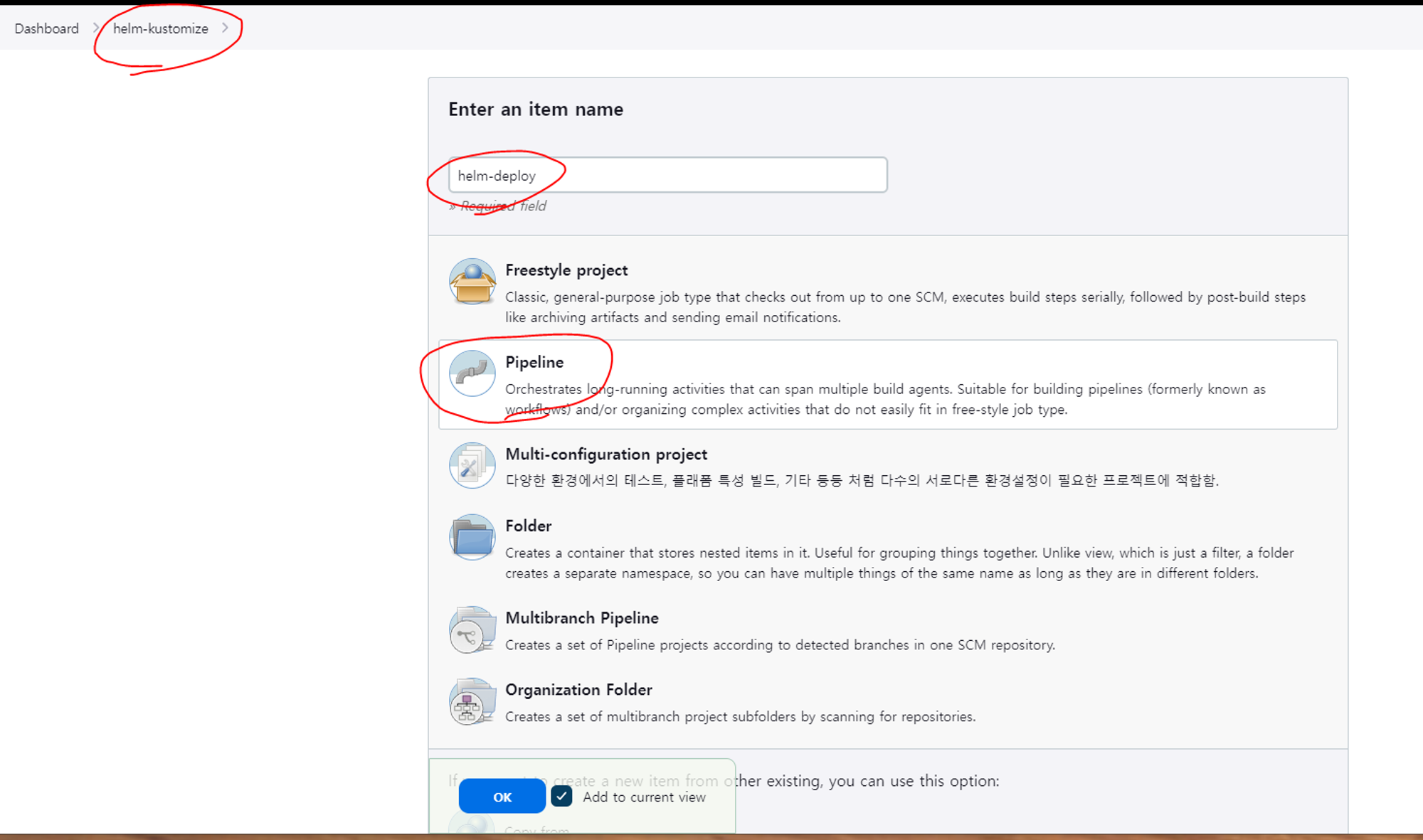
Task: Expand the chevron after helm-kustomize breadcrumb
Action: coord(225,28)
